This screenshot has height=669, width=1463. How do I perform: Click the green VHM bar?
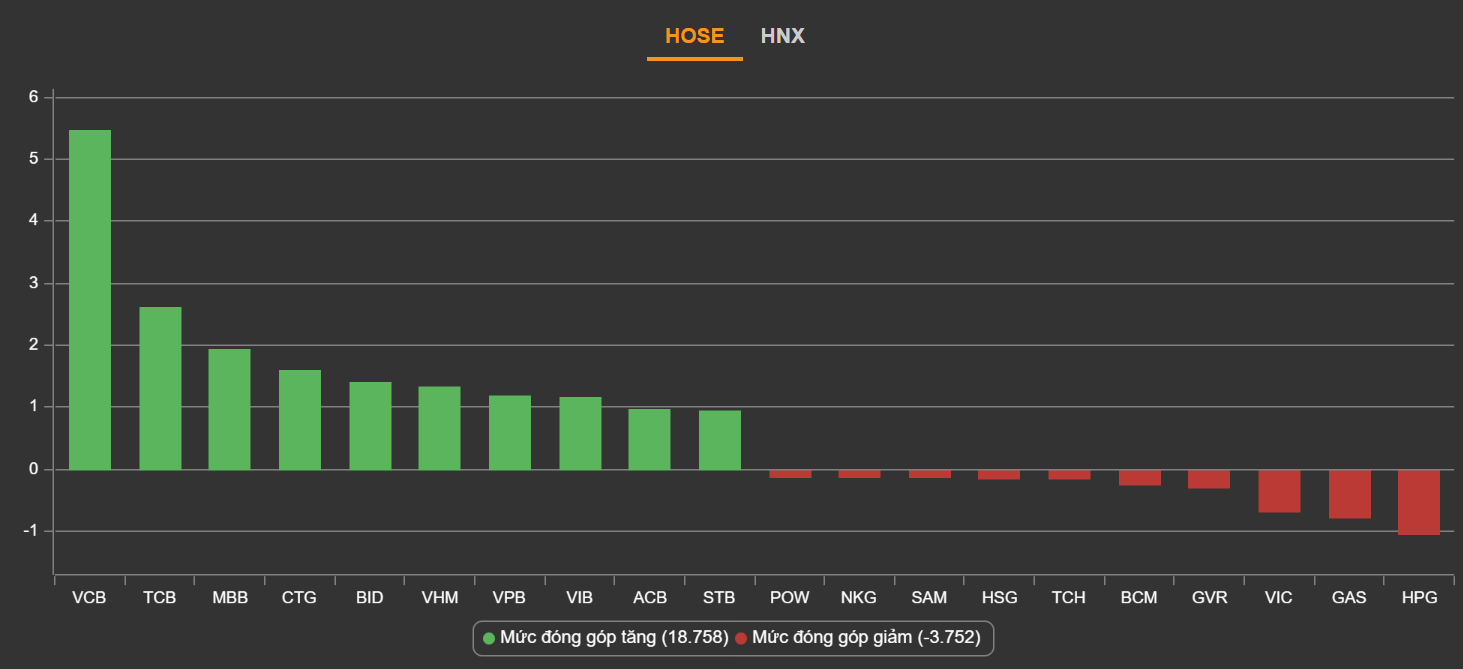440,428
